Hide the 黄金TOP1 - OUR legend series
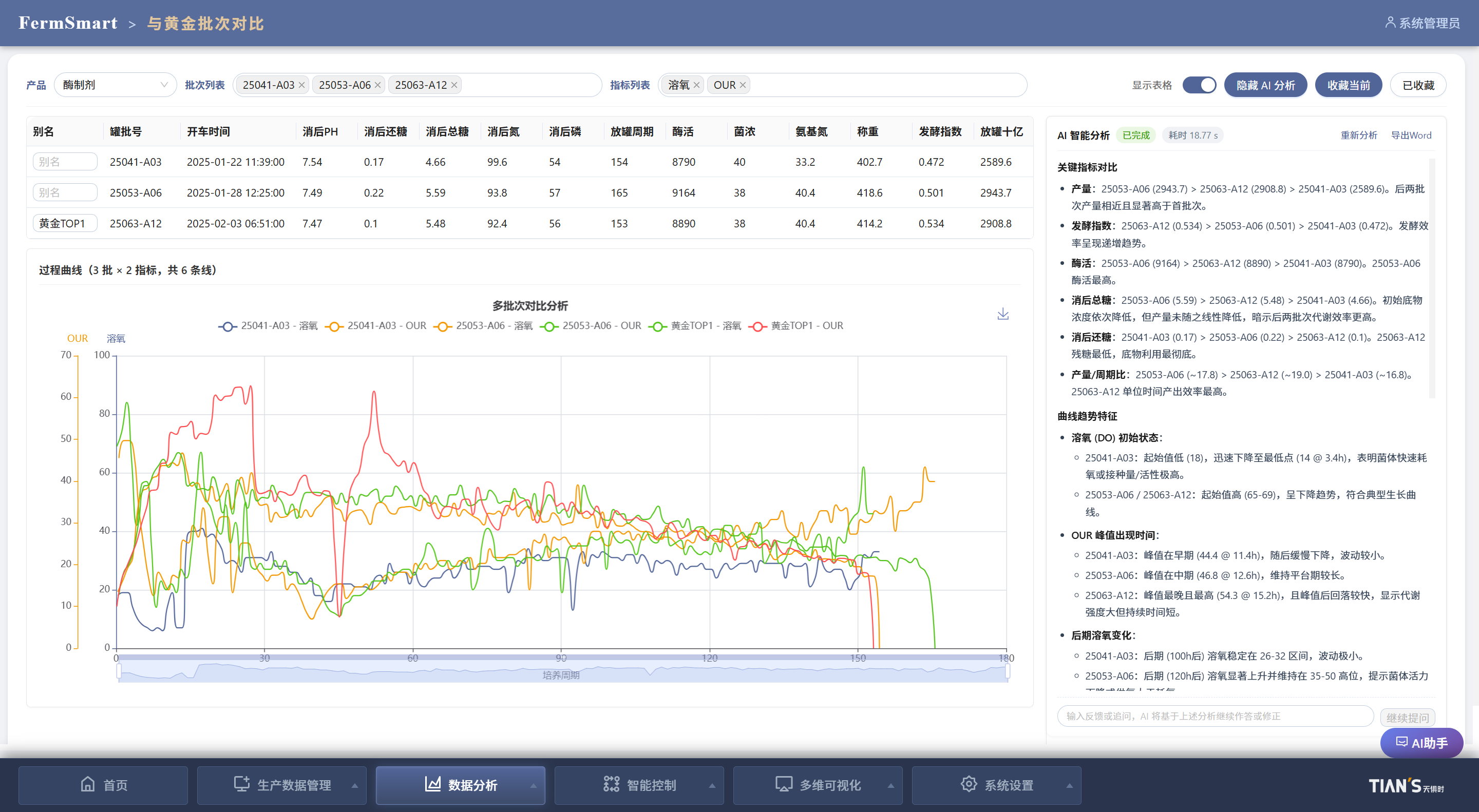 pos(796,325)
